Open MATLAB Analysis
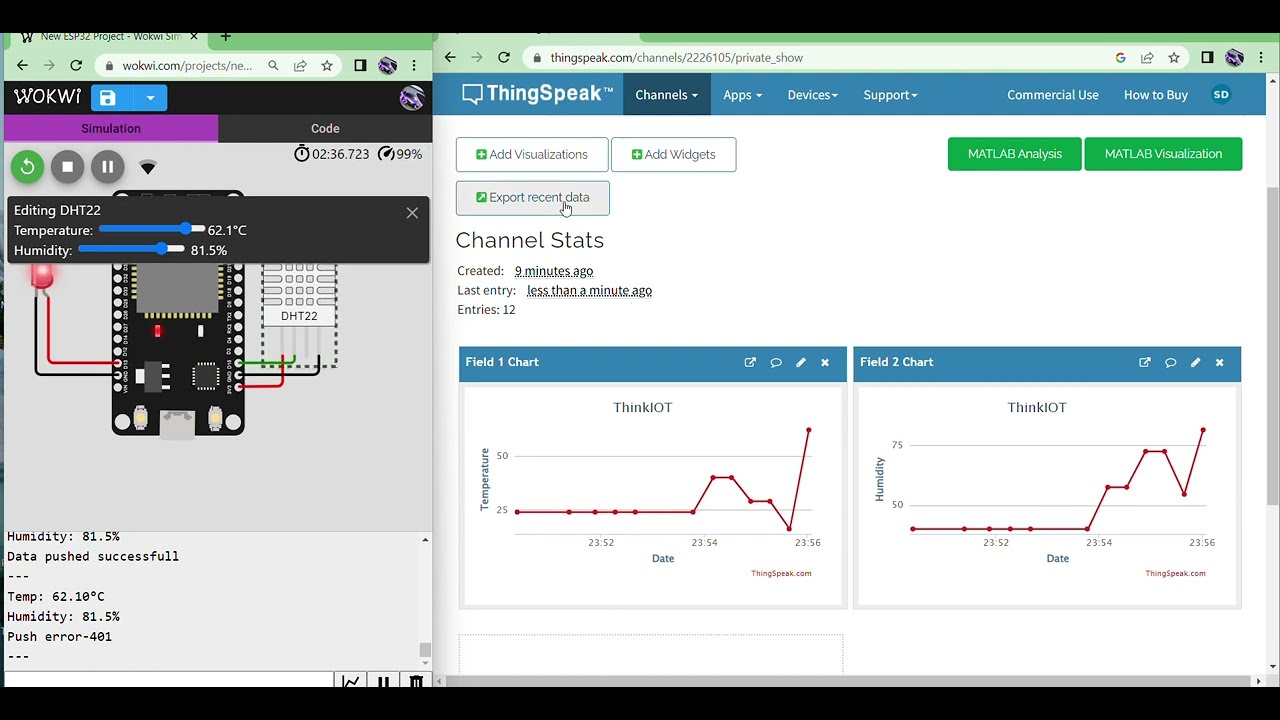This screenshot has height=720, width=1280. point(1015,154)
